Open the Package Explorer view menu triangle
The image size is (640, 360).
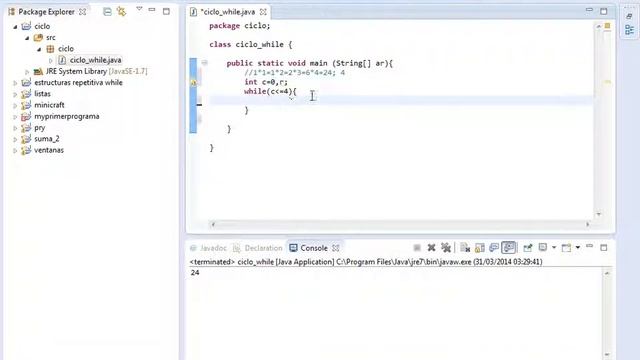pos(139,9)
